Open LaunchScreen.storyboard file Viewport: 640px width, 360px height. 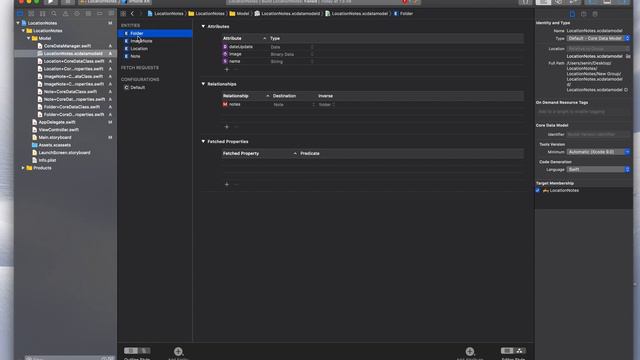64,153
